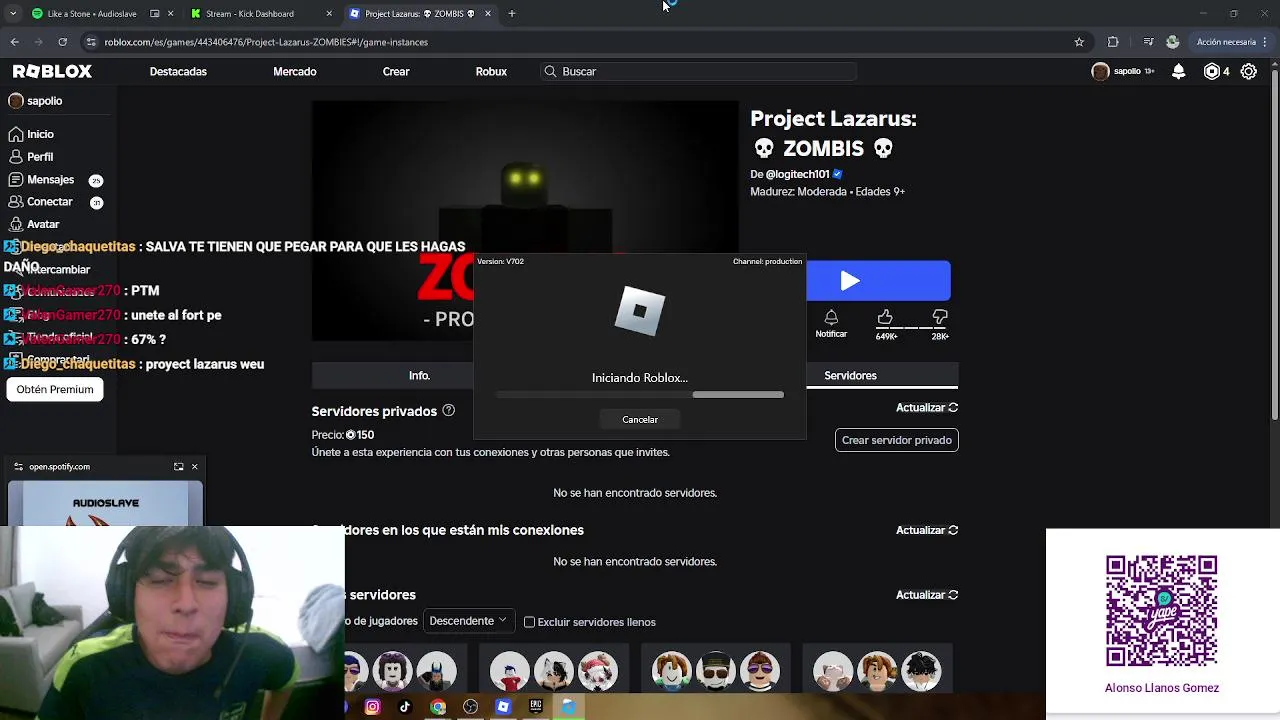Open TikTok from the taskbar

click(405, 707)
